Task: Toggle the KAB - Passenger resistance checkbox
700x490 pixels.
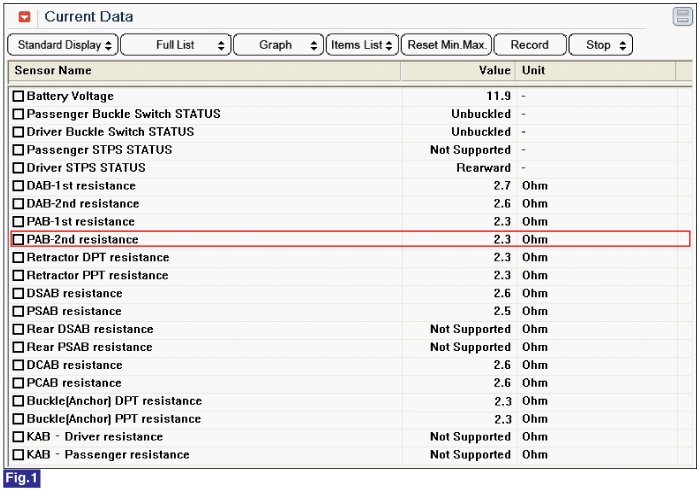Action: (x=18, y=455)
